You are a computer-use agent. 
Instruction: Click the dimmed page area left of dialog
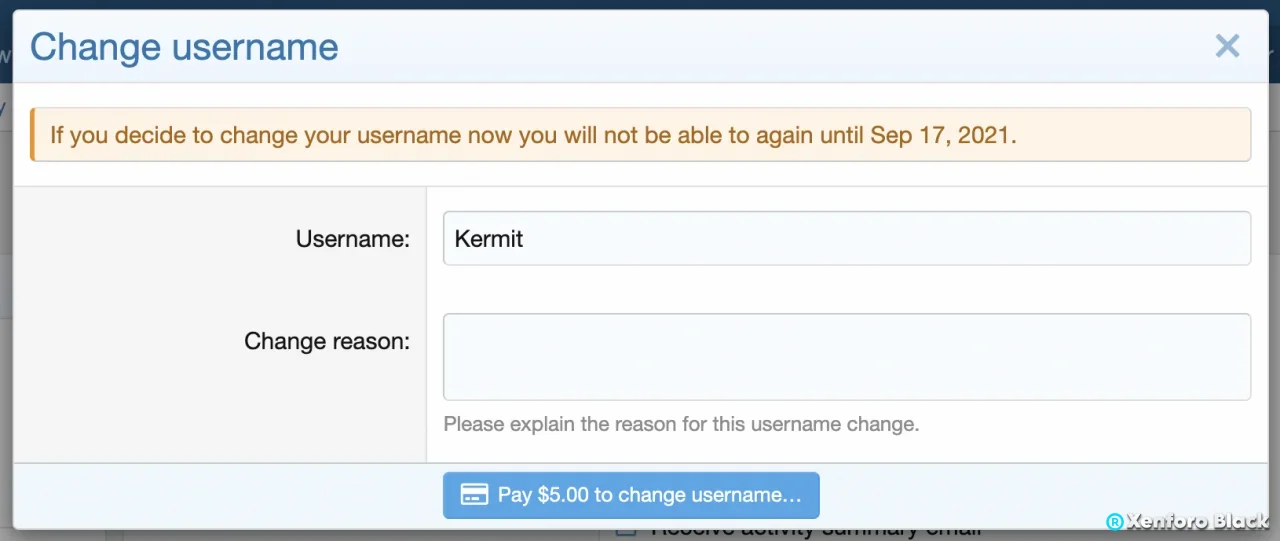[6, 300]
